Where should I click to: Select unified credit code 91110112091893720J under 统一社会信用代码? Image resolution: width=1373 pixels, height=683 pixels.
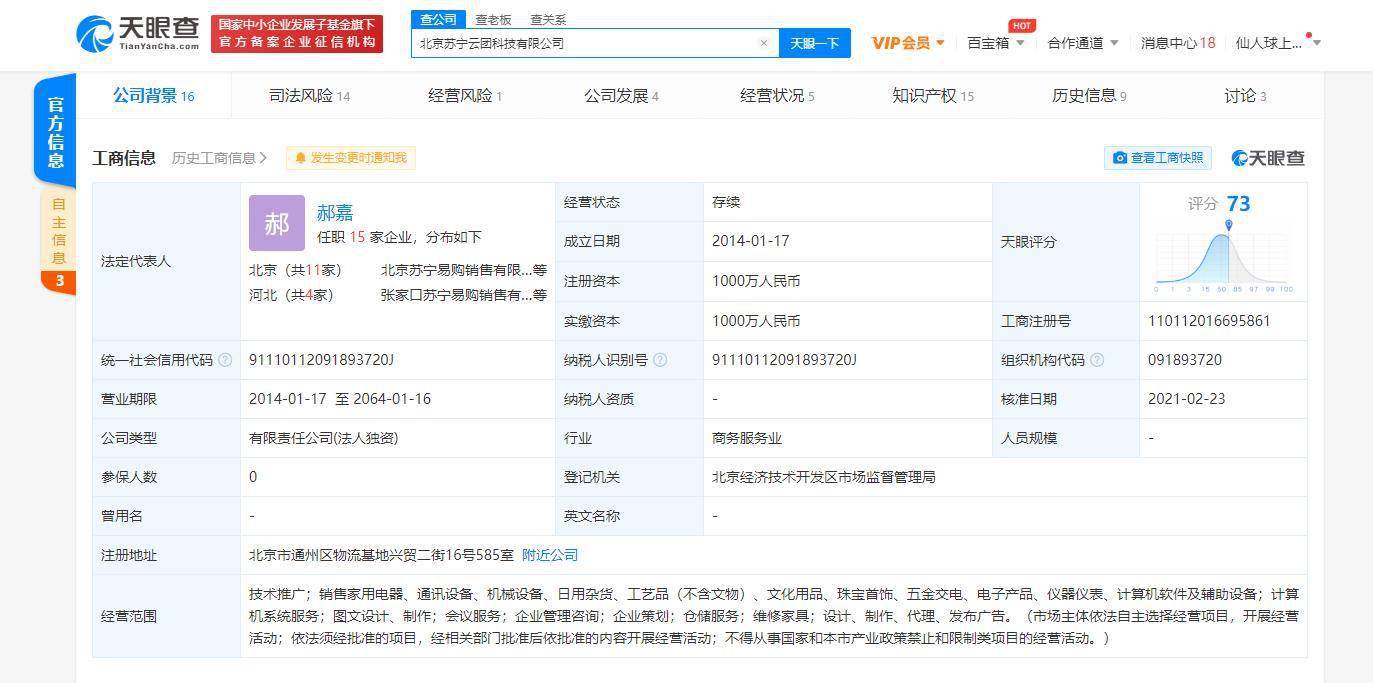321,360
